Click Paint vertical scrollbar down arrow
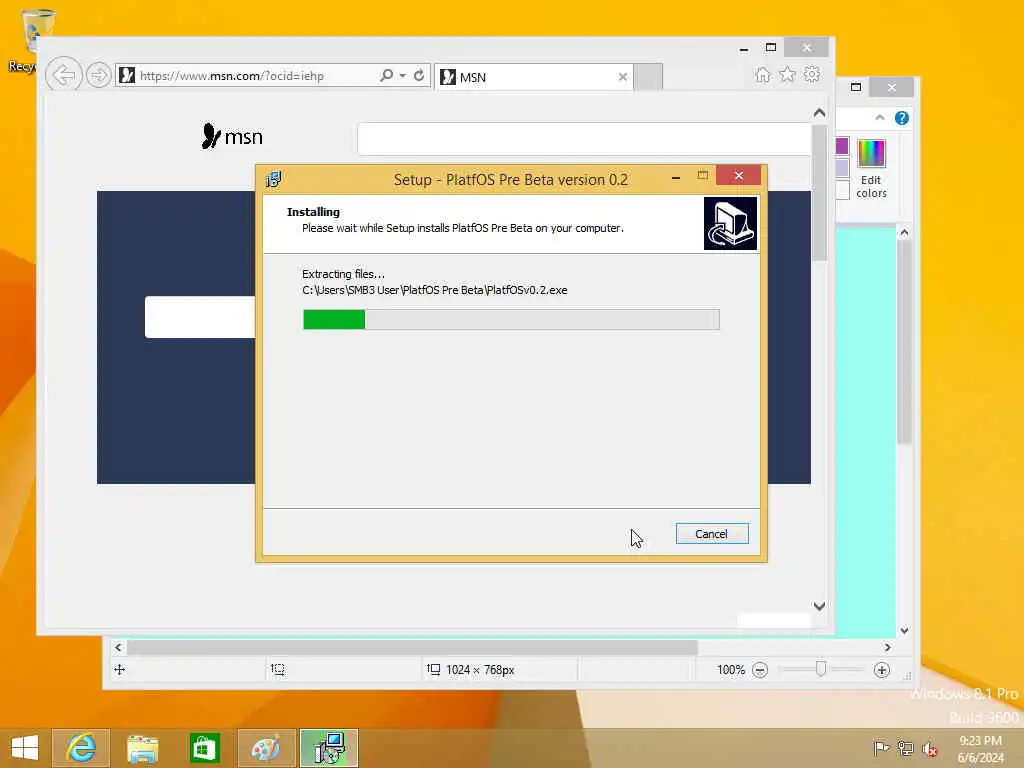1024x768 pixels. (x=904, y=631)
